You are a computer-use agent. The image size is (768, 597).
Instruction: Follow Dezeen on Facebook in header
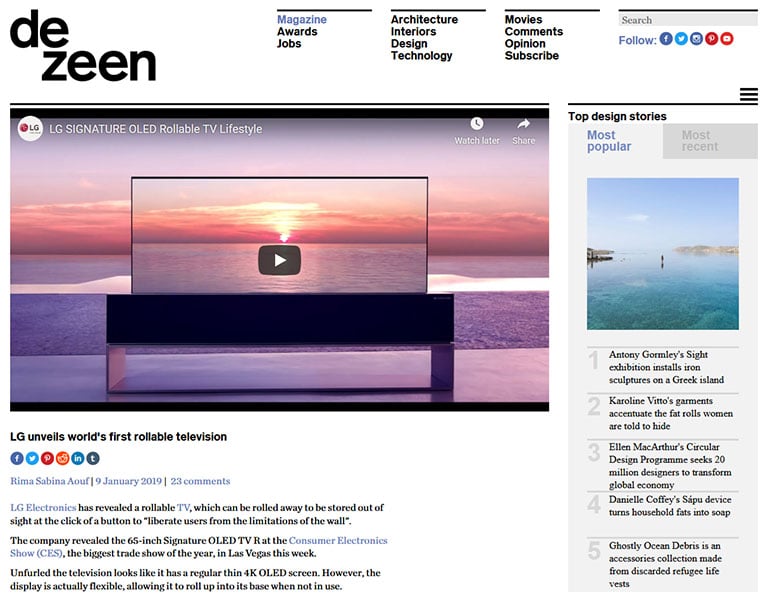point(666,39)
